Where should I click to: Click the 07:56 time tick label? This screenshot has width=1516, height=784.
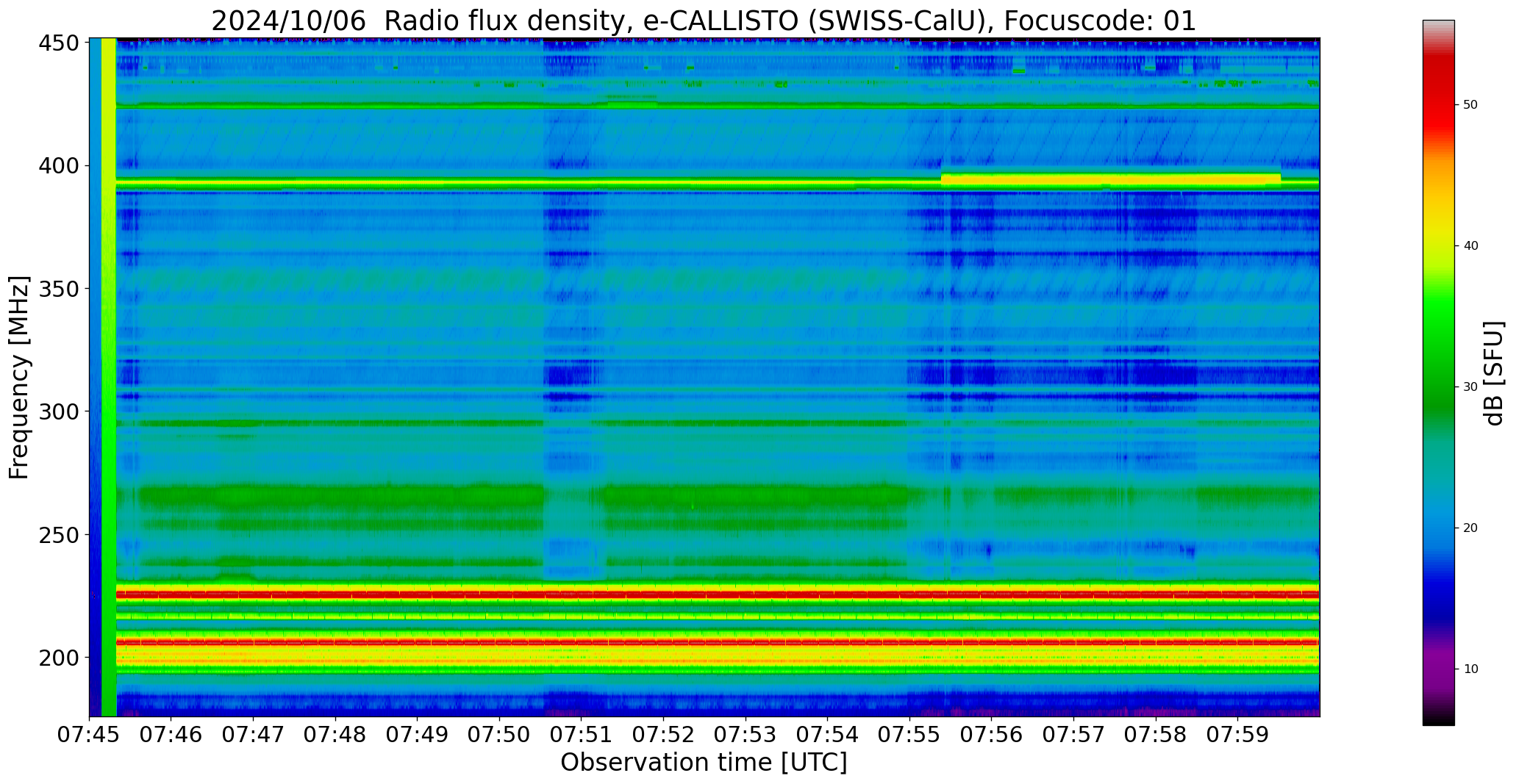992,735
